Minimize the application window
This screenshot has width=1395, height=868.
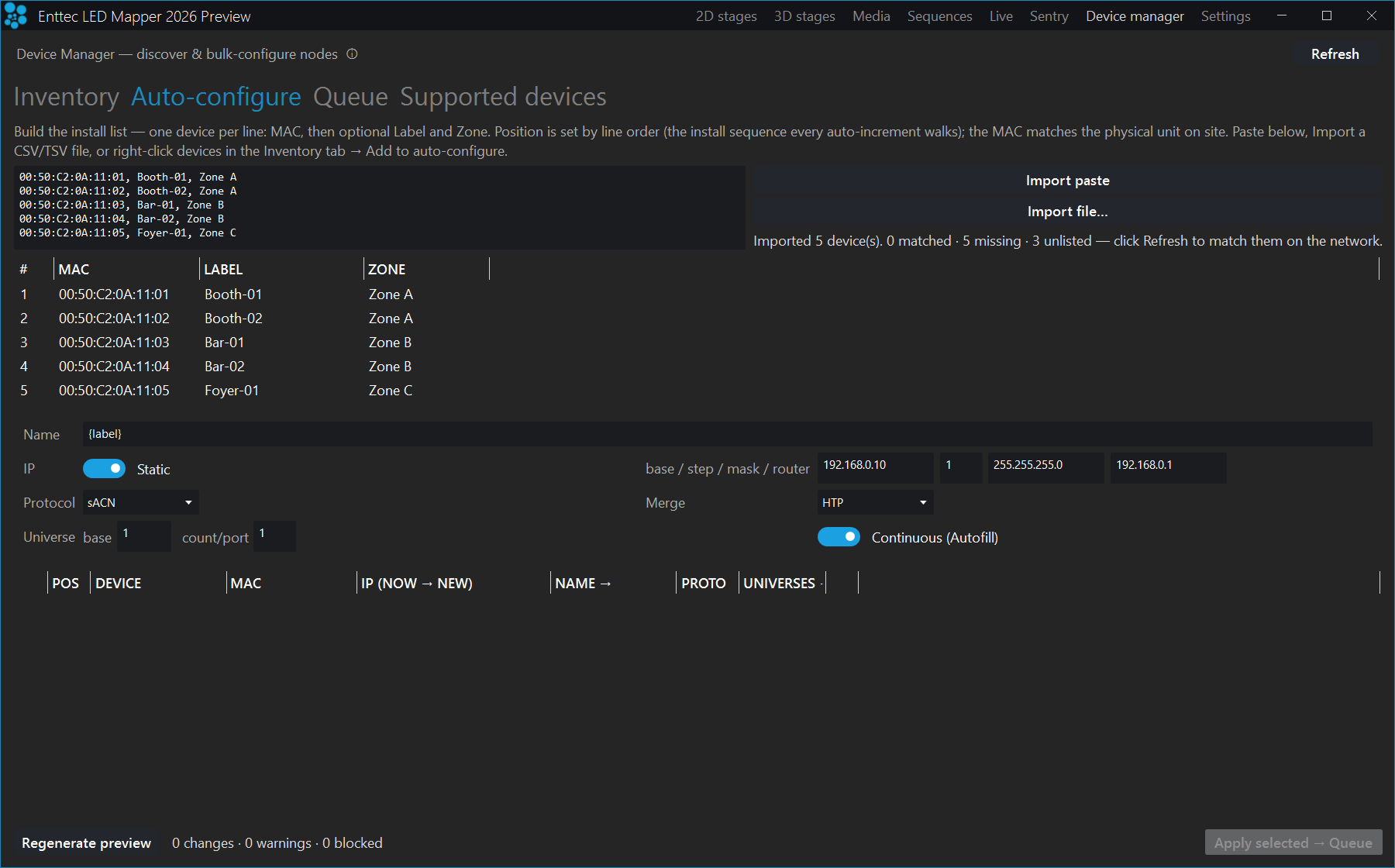pyautogui.click(x=1282, y=15)
